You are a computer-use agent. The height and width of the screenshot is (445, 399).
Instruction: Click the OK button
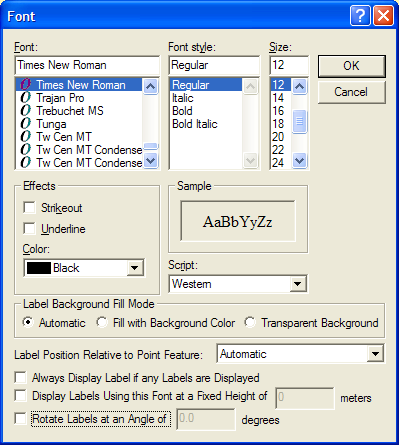[x=352, y=66]
